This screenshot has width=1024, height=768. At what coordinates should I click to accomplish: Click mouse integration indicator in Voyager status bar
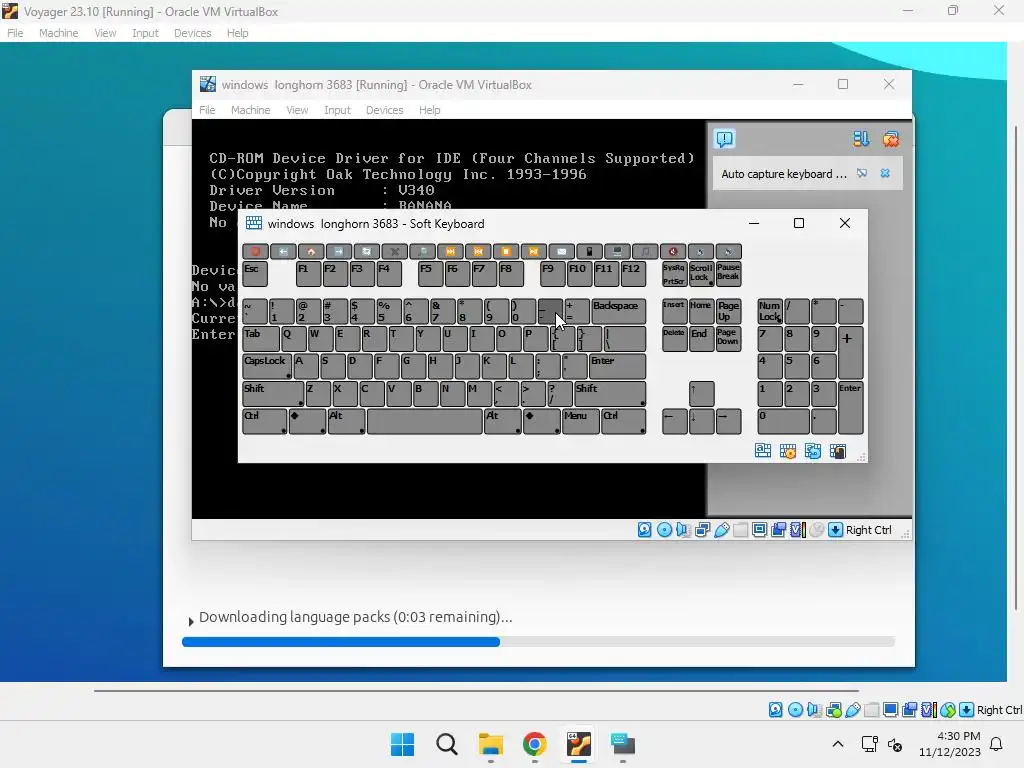[948, 710]
